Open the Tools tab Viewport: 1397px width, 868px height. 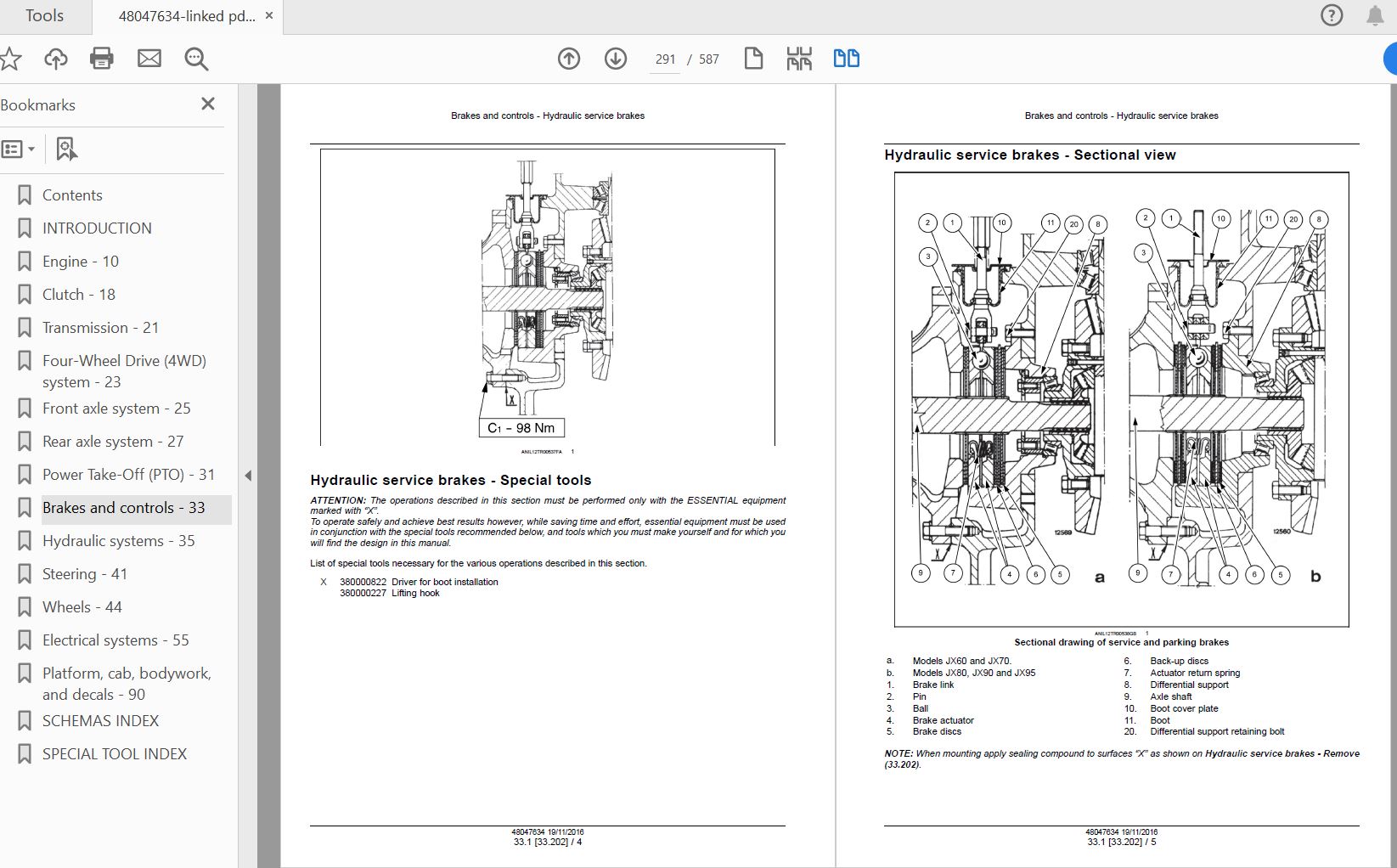click(x=44, y=16)
